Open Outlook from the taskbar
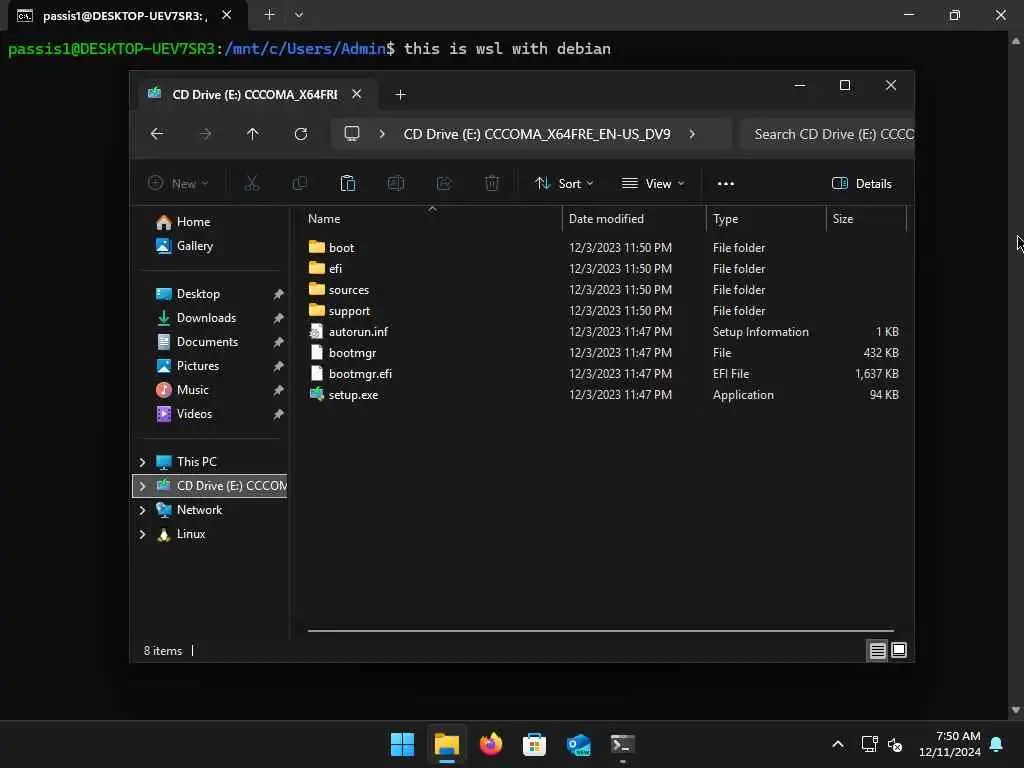This screenshot has width=1024, height=768. 579,744
